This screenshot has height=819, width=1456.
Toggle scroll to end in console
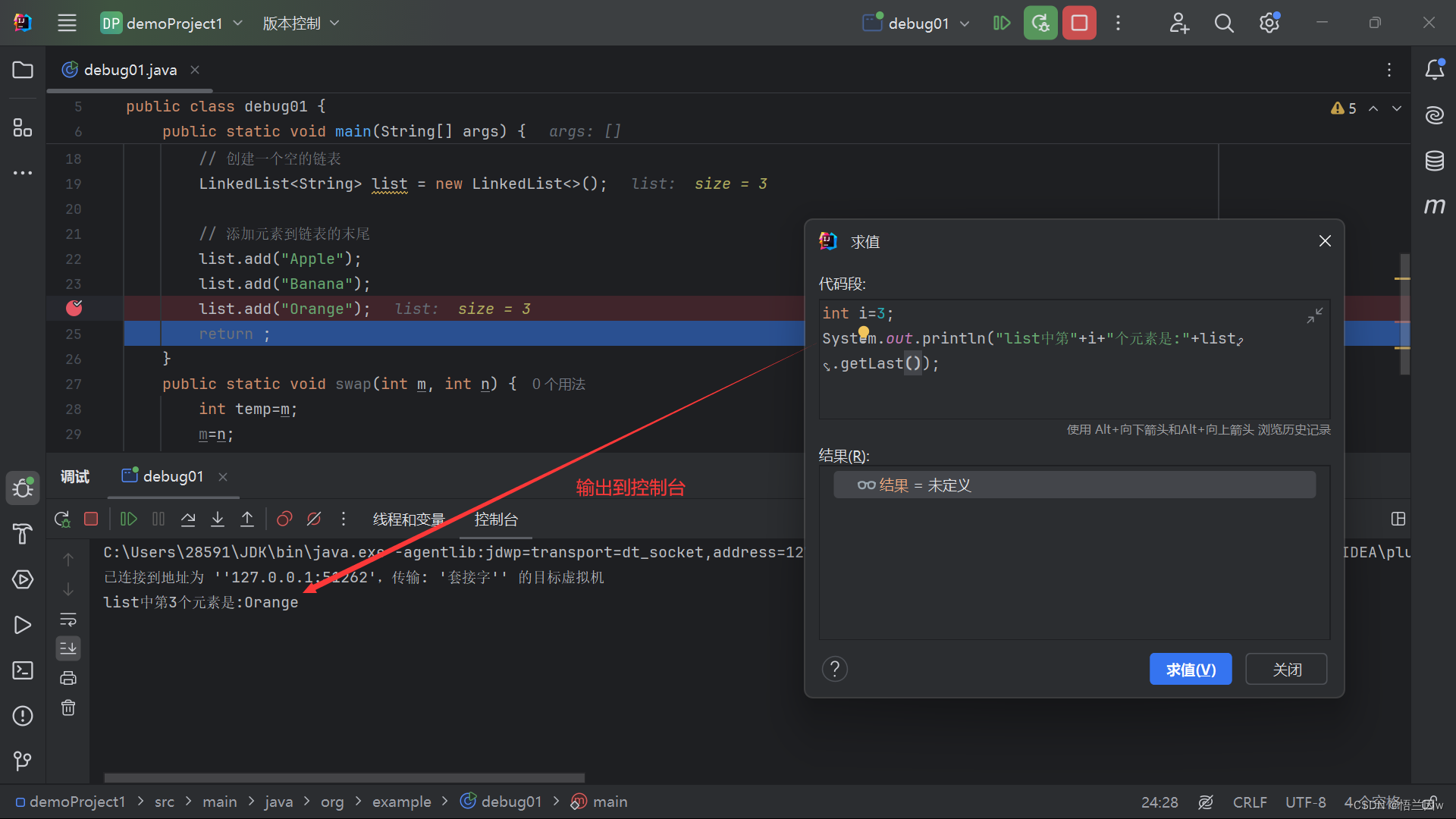click(68, 648)
